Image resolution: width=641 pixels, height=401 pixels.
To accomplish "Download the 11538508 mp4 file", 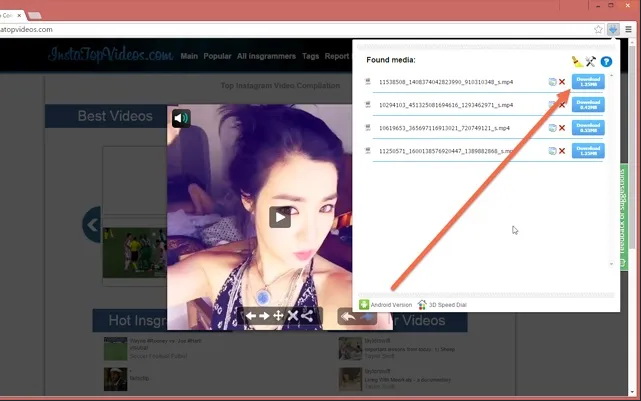I will [x=588, y=82].
